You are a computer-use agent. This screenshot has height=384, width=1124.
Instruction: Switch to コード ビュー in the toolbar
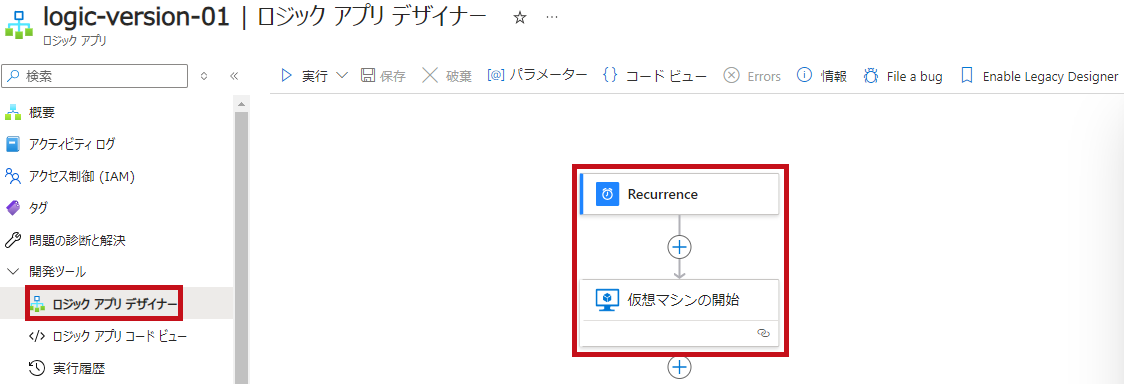[x=654, y=76]
